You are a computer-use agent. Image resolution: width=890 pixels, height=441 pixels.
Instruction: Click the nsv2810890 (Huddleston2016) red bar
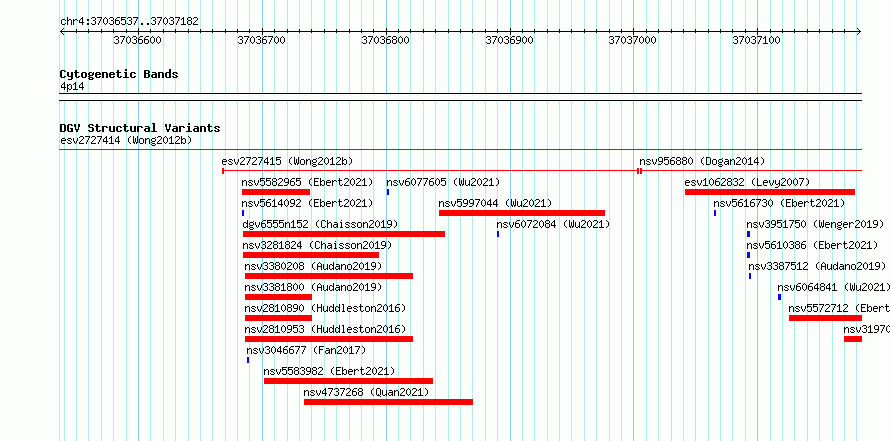(x=278, y=318)
